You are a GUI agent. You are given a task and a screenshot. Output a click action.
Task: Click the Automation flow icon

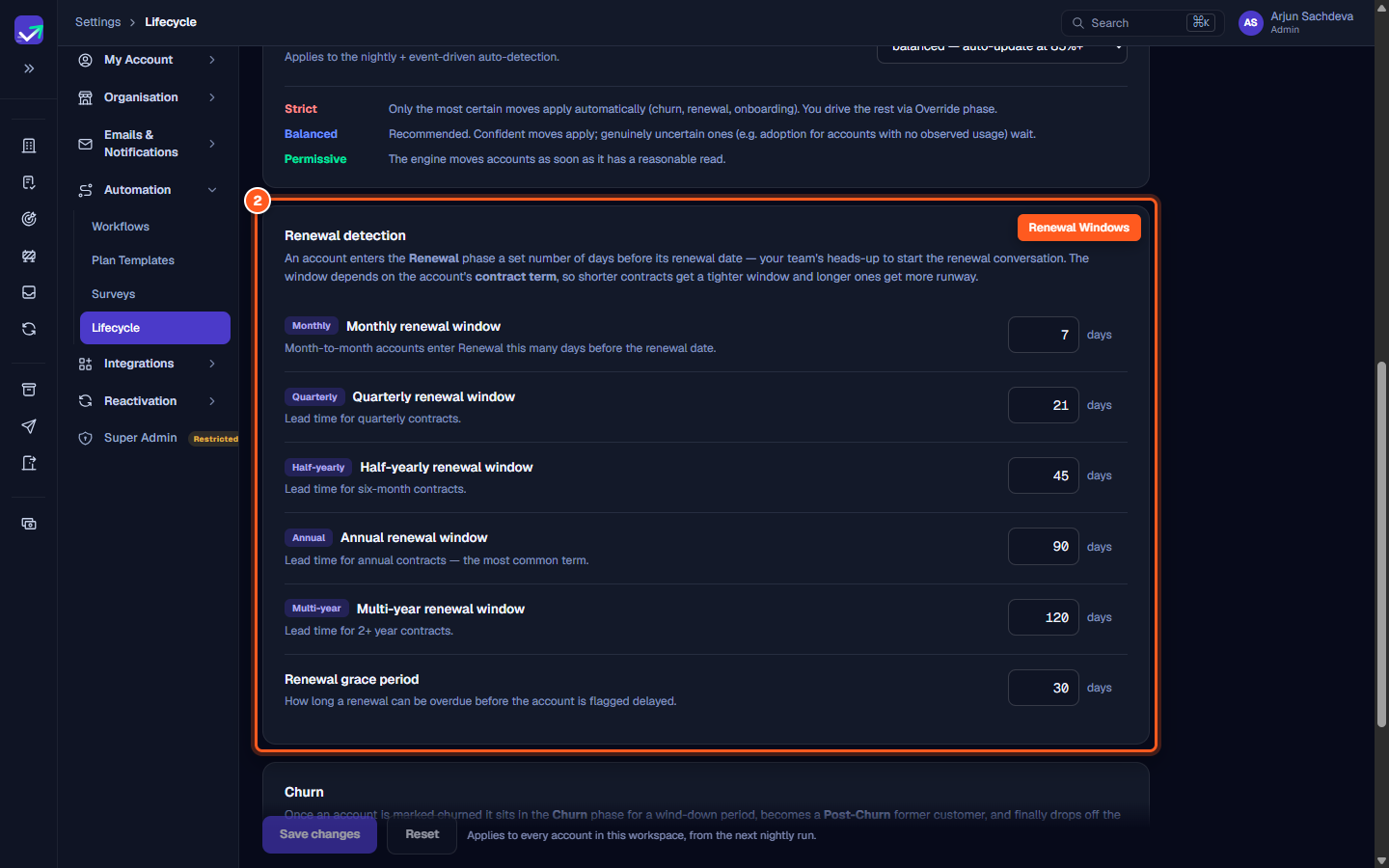(x=85, y=190)
